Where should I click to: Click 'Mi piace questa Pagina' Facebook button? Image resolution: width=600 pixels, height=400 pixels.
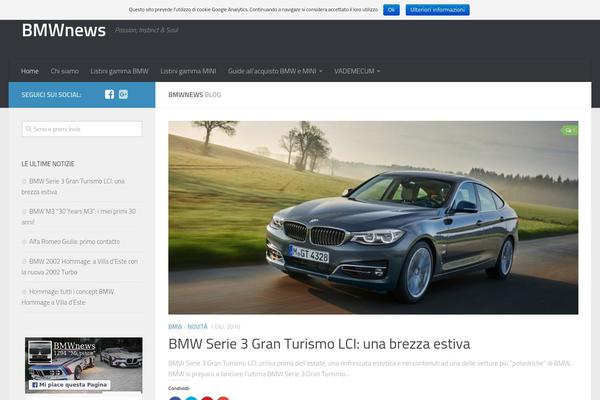[70, 385]
